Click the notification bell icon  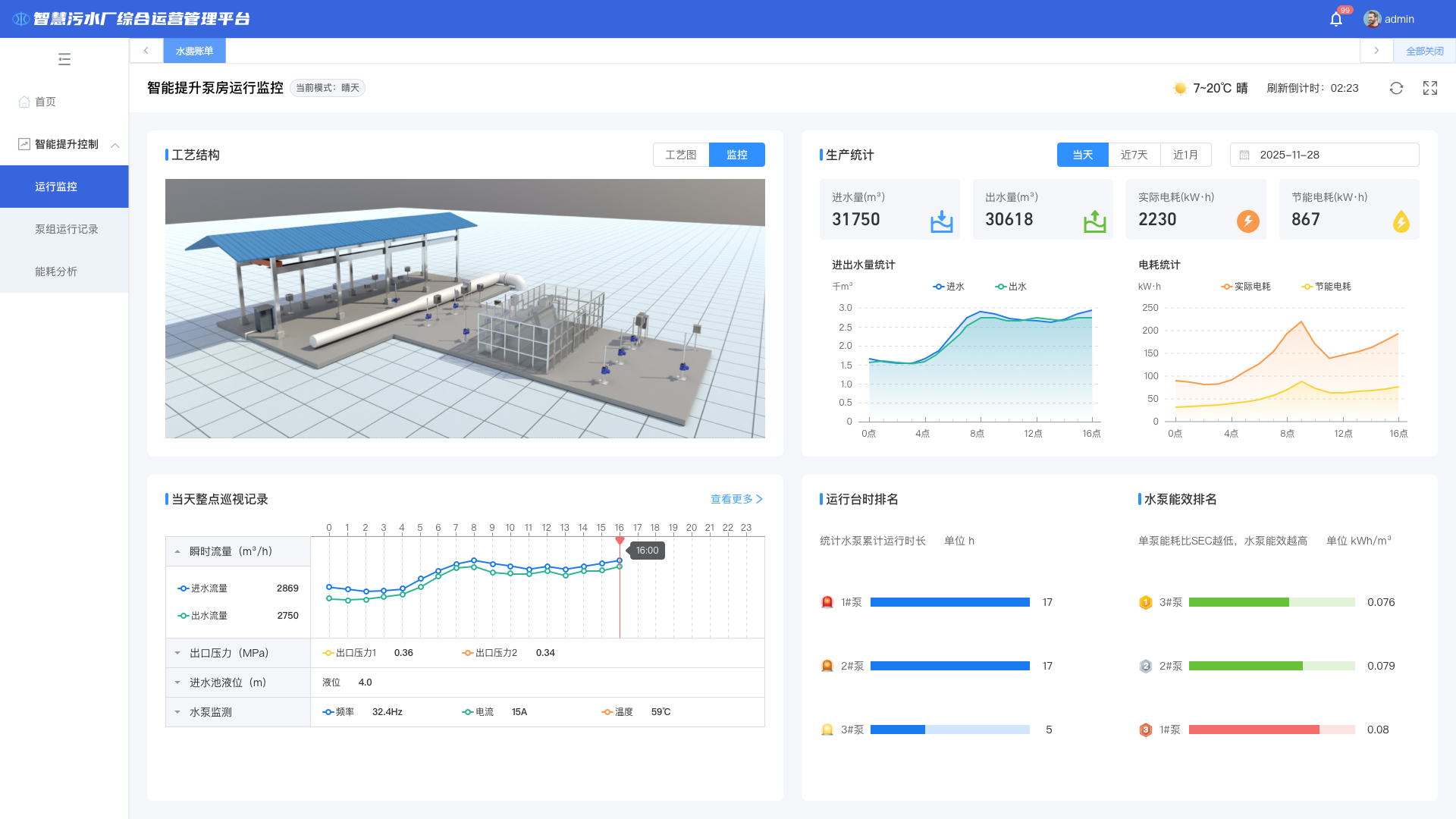point(1336,20)
